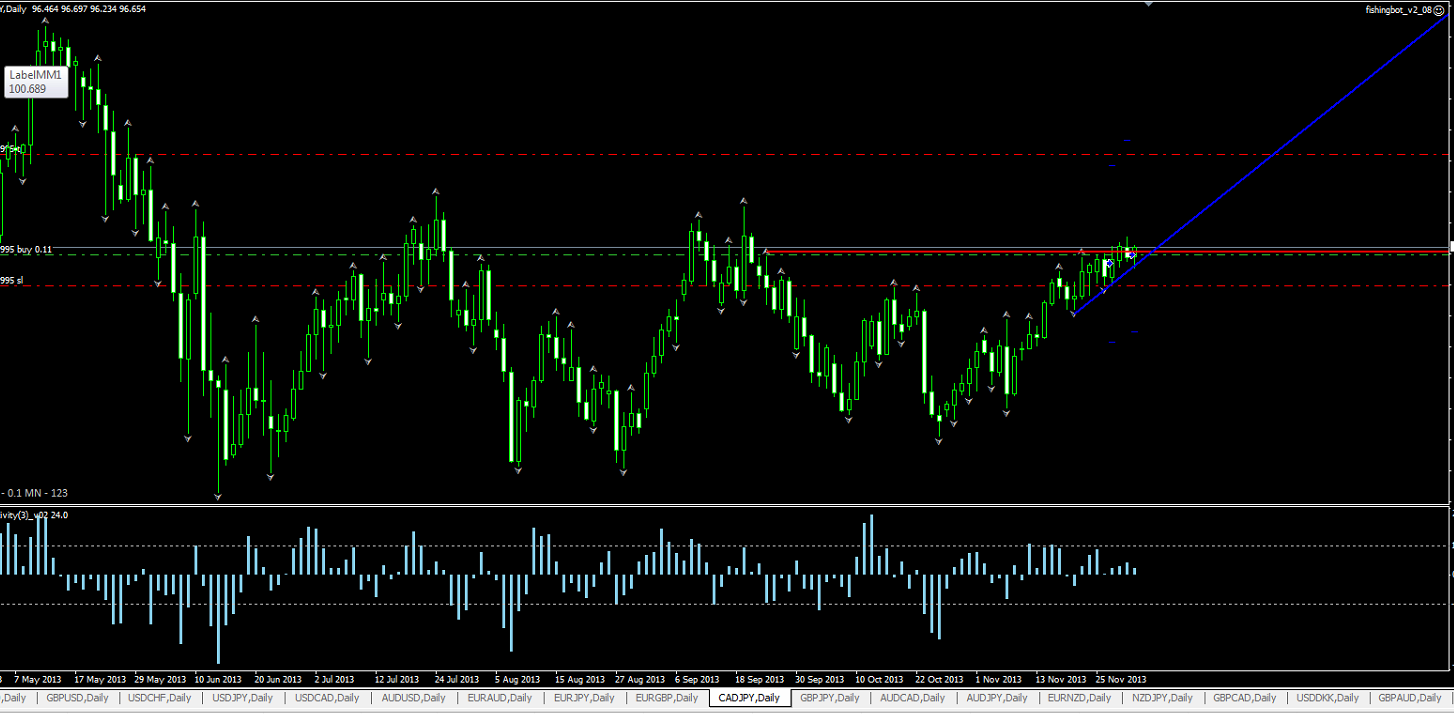Viewport: 1454px width, 714px height.
Task: Switch to the EURNZD,Daily tab
Action: 1080,698
